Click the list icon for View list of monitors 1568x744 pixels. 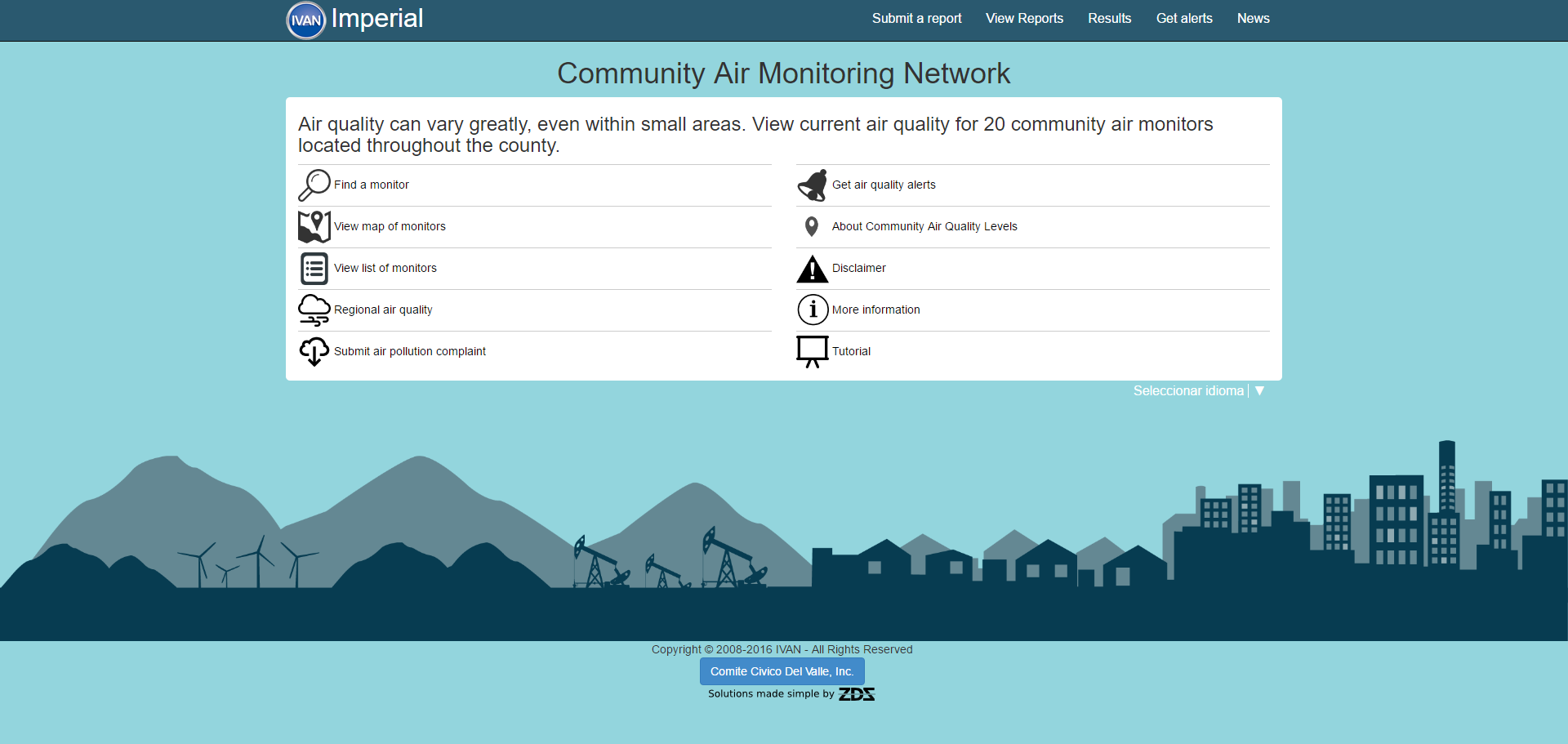pyautogui.click(x=314, y=268)
